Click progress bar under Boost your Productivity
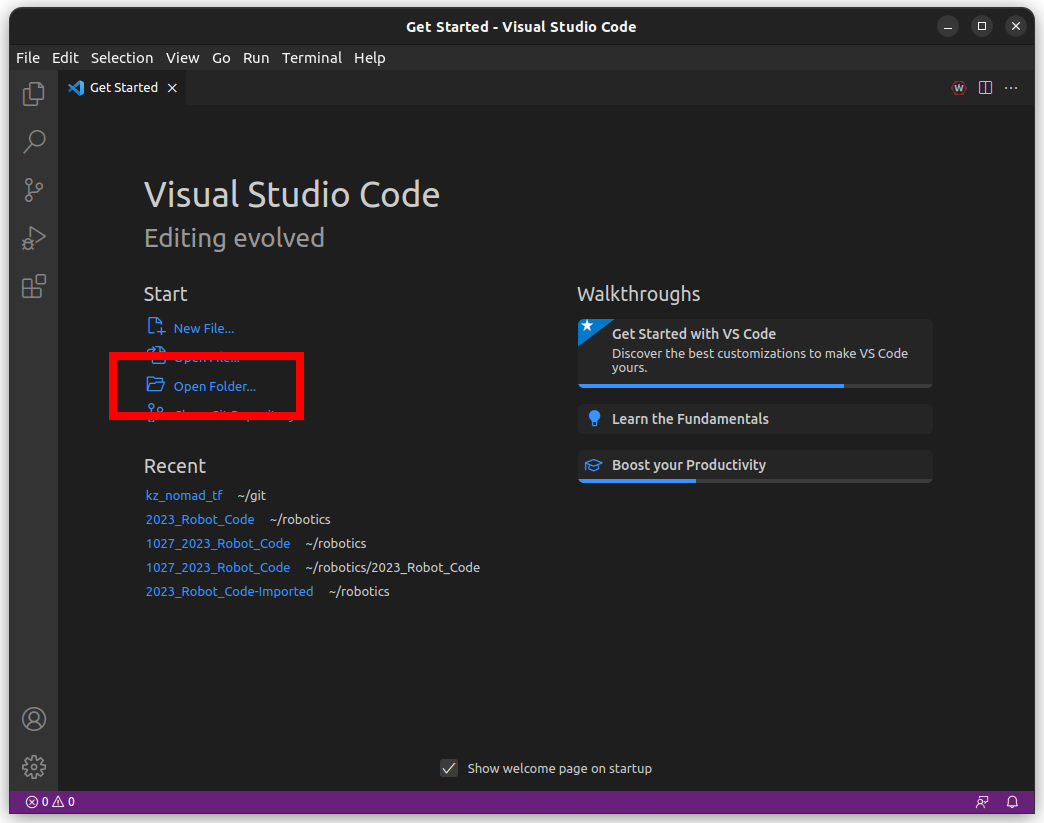This screenshot has width=1044, height=823. coord(755,480)
